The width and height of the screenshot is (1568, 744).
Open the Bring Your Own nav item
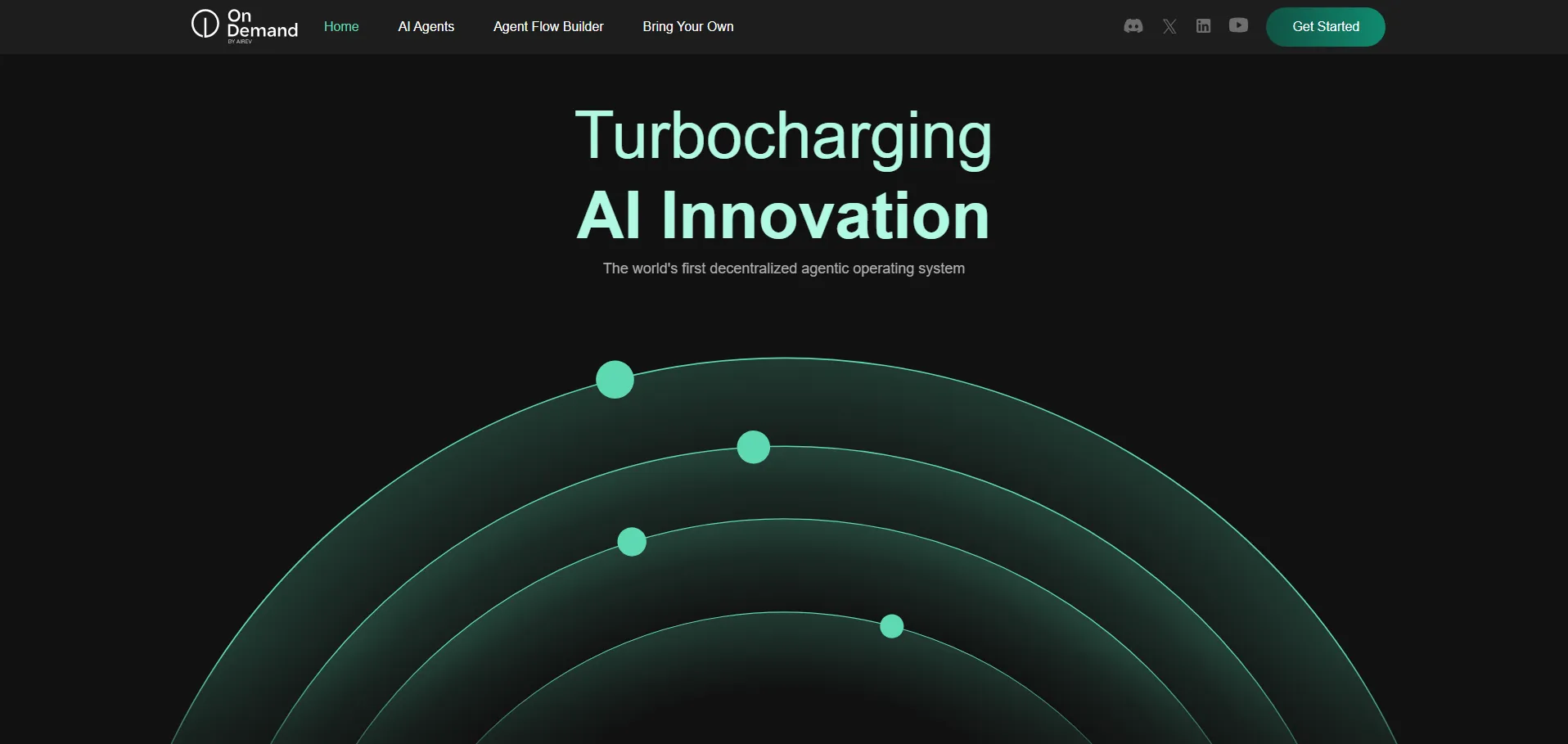(687, 26)
